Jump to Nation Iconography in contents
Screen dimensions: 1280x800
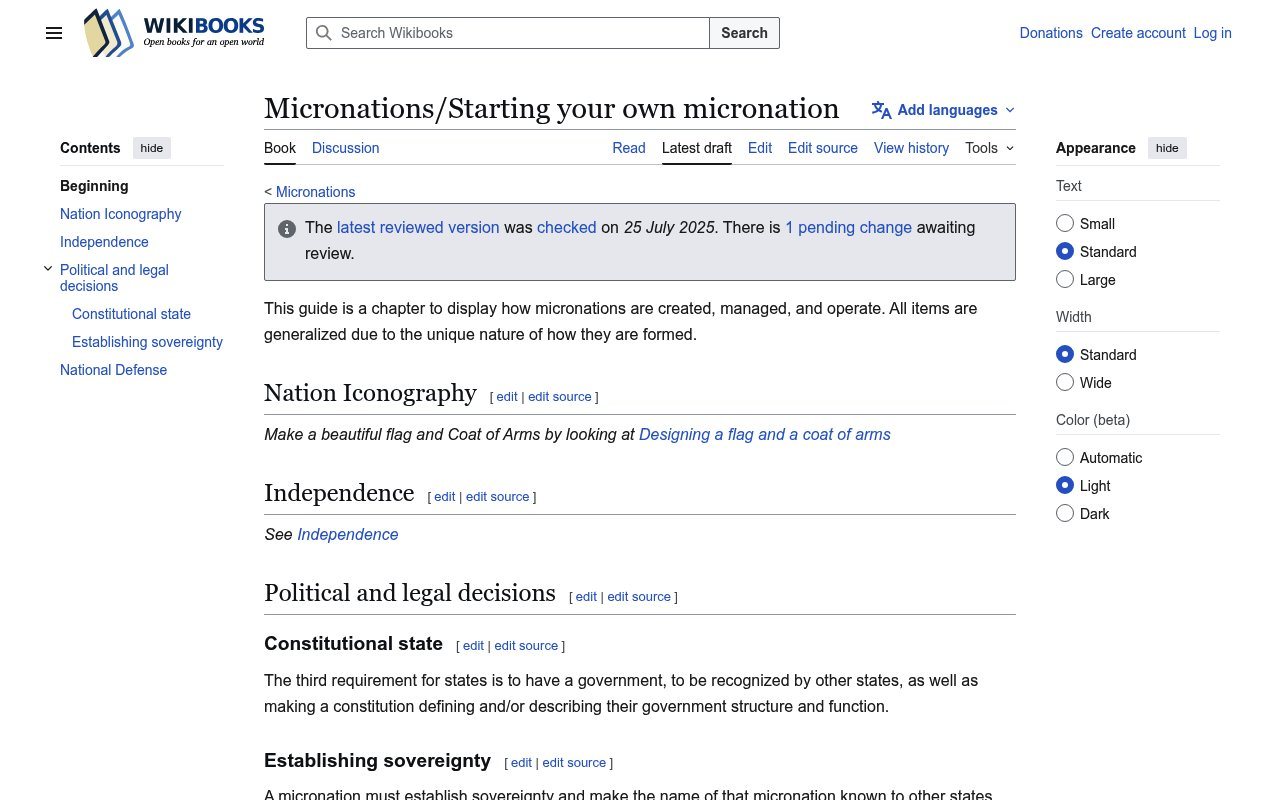pyautogui.click(x=121, y=214)
